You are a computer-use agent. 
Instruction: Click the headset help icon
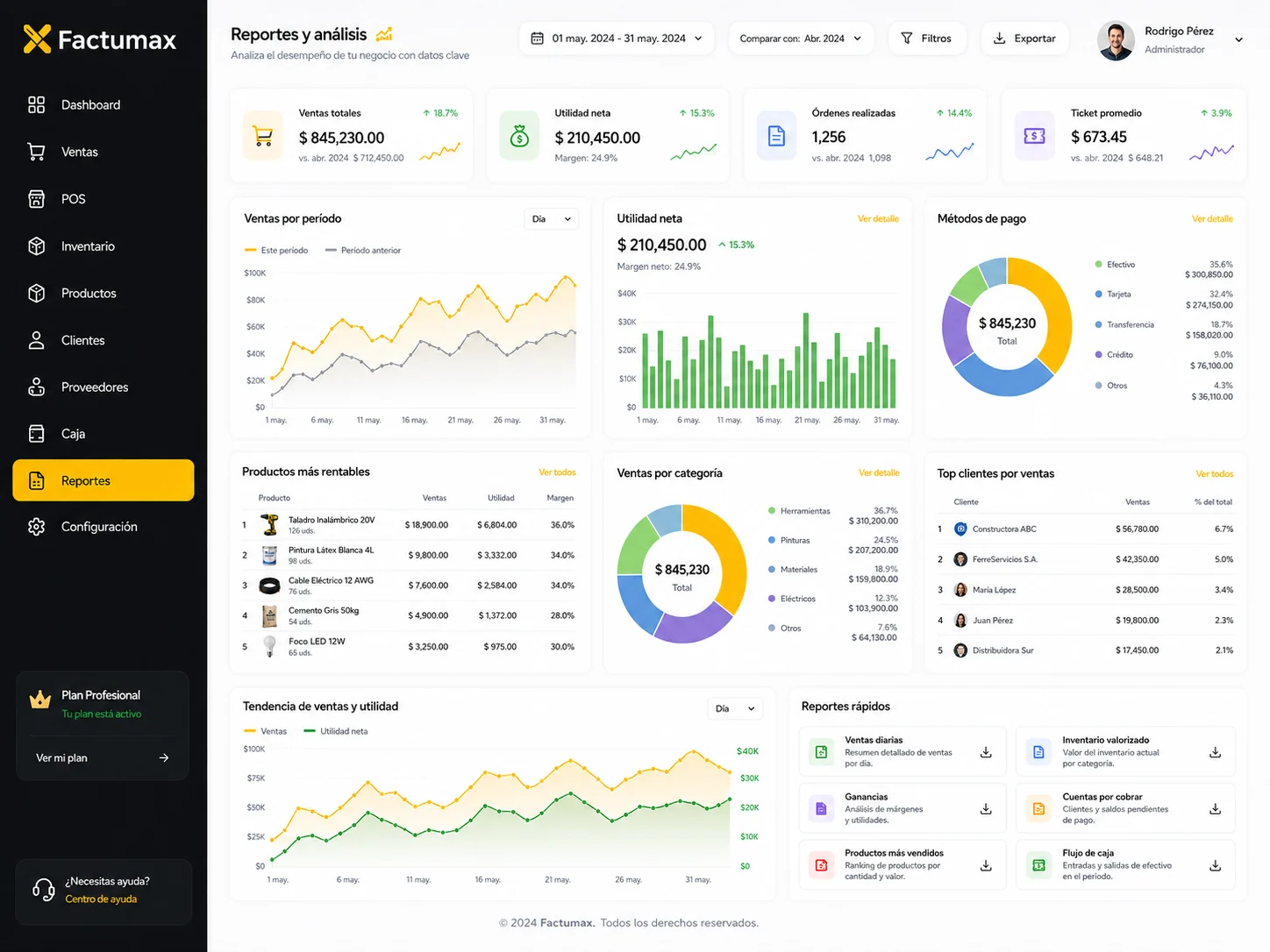[43, 890]
